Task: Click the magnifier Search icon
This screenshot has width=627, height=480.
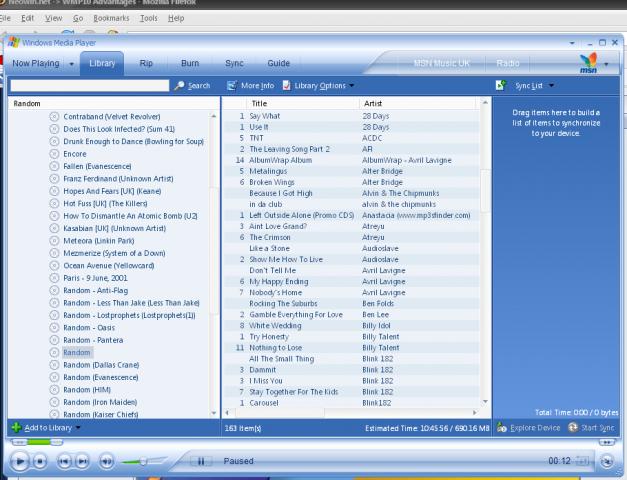Action: pos(180,86)
